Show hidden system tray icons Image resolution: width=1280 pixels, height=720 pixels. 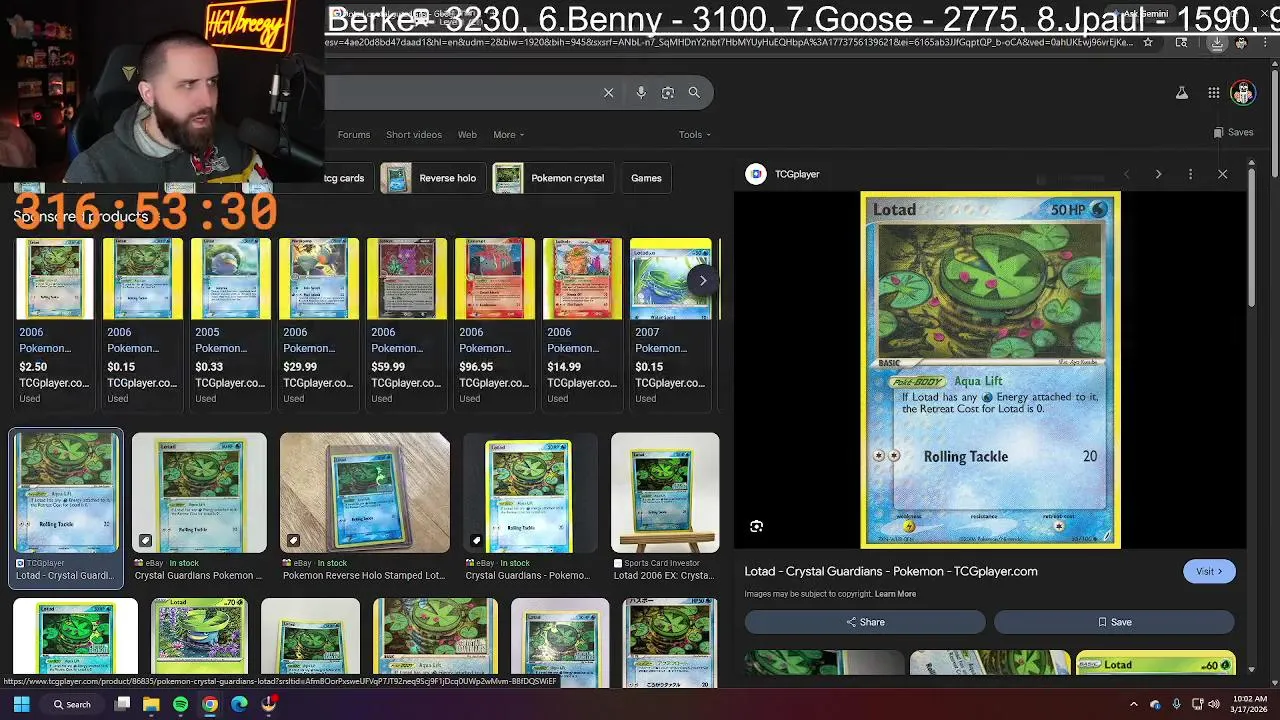(x=1133, y=704)
